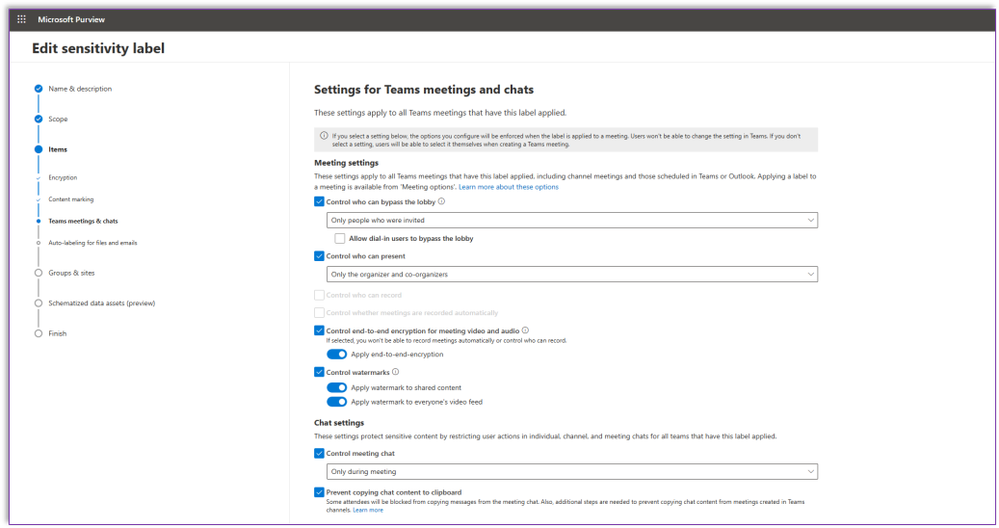Click the Groups & sites step circle
Image resolution: width=999 pixels, height=528 pixels.
coord(38,273)
